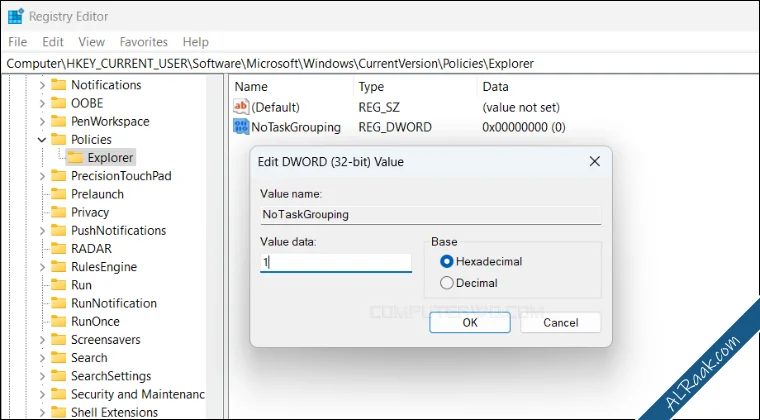
Task: Click the (value not set) data cell
Action: point(521,107)
